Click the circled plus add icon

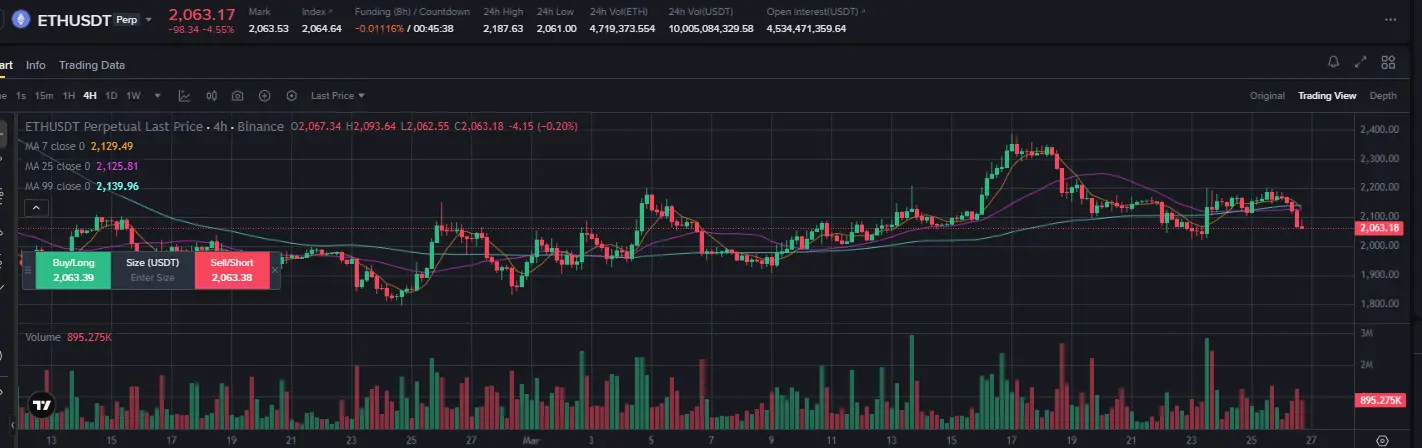(265, 96)
